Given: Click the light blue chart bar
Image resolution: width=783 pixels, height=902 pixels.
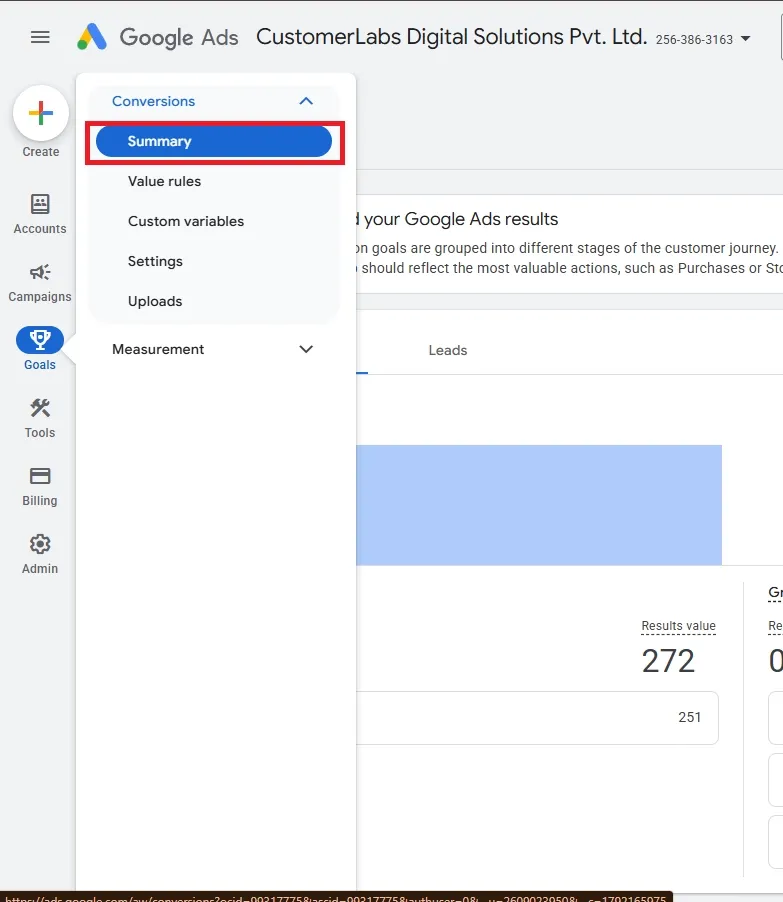Looking at the screenshot, I should (538, 504).
